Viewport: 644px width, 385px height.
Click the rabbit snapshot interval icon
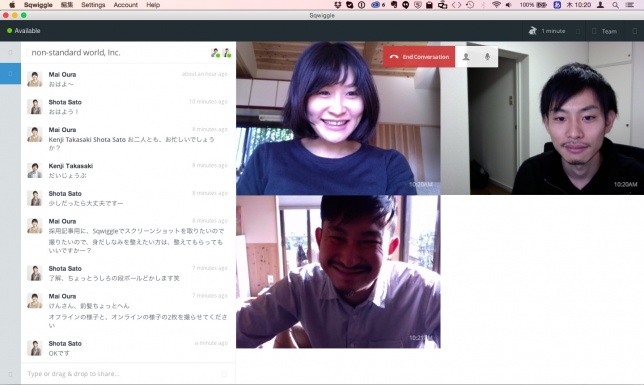pyautogui.click(x=533, y=31)
